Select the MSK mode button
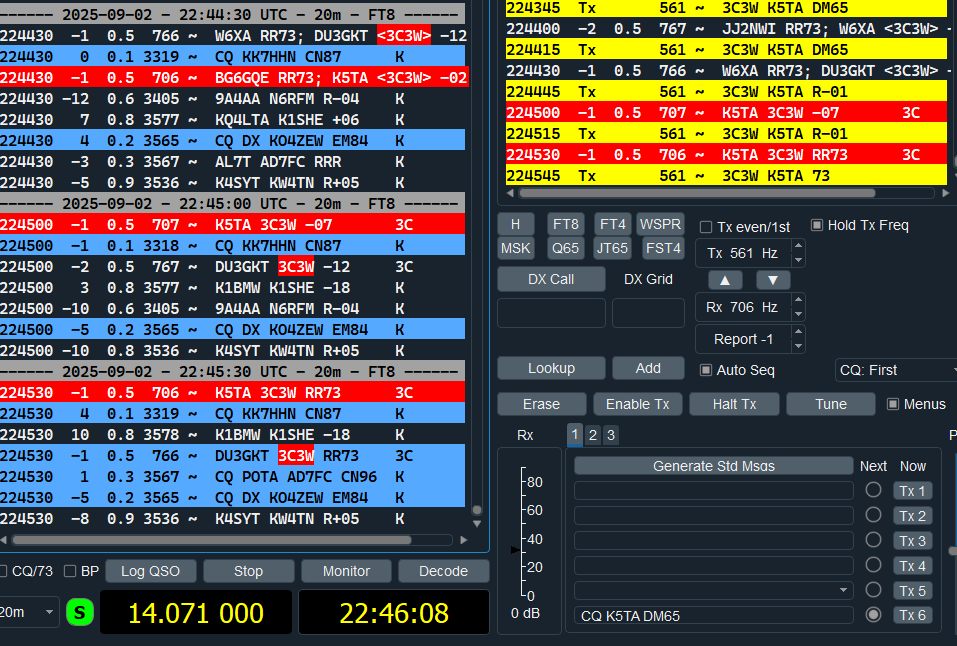 (x=516, y=249)
